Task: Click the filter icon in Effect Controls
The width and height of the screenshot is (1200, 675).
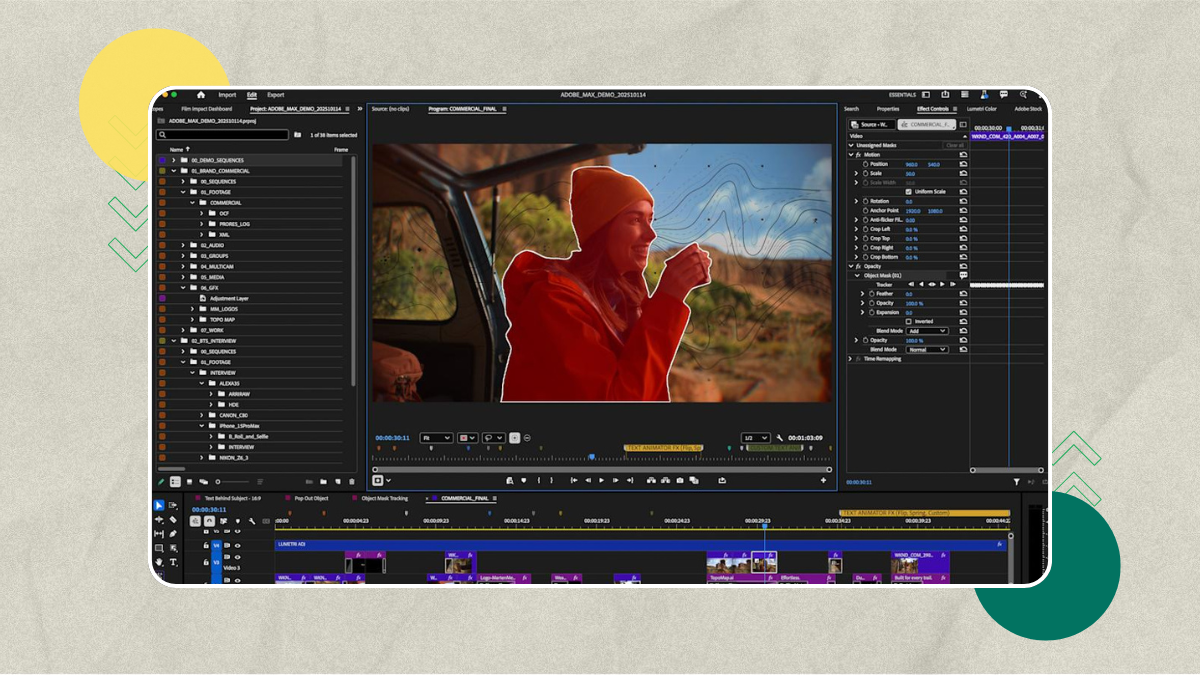Action: coord(1017,482)
